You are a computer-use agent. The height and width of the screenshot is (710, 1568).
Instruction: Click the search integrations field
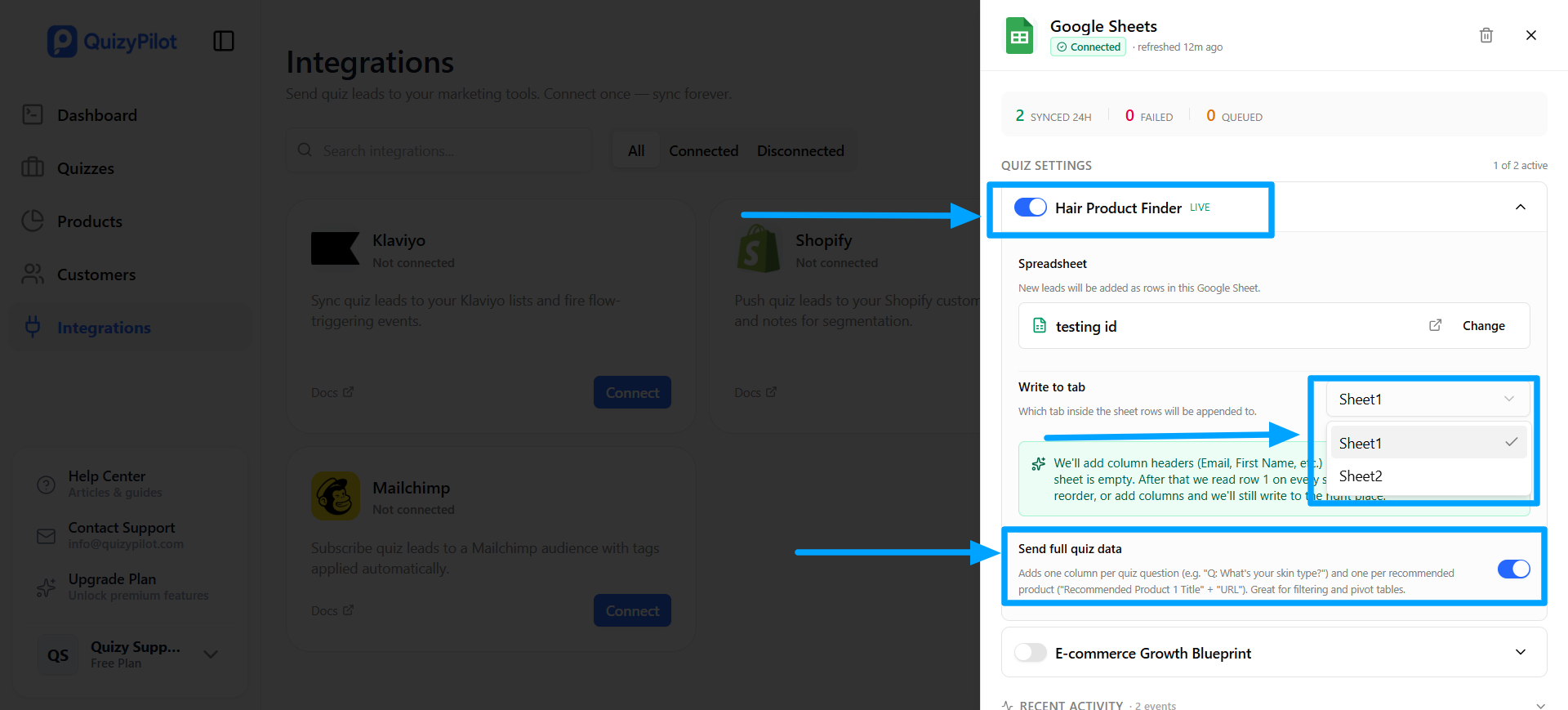tap(439, 150)
